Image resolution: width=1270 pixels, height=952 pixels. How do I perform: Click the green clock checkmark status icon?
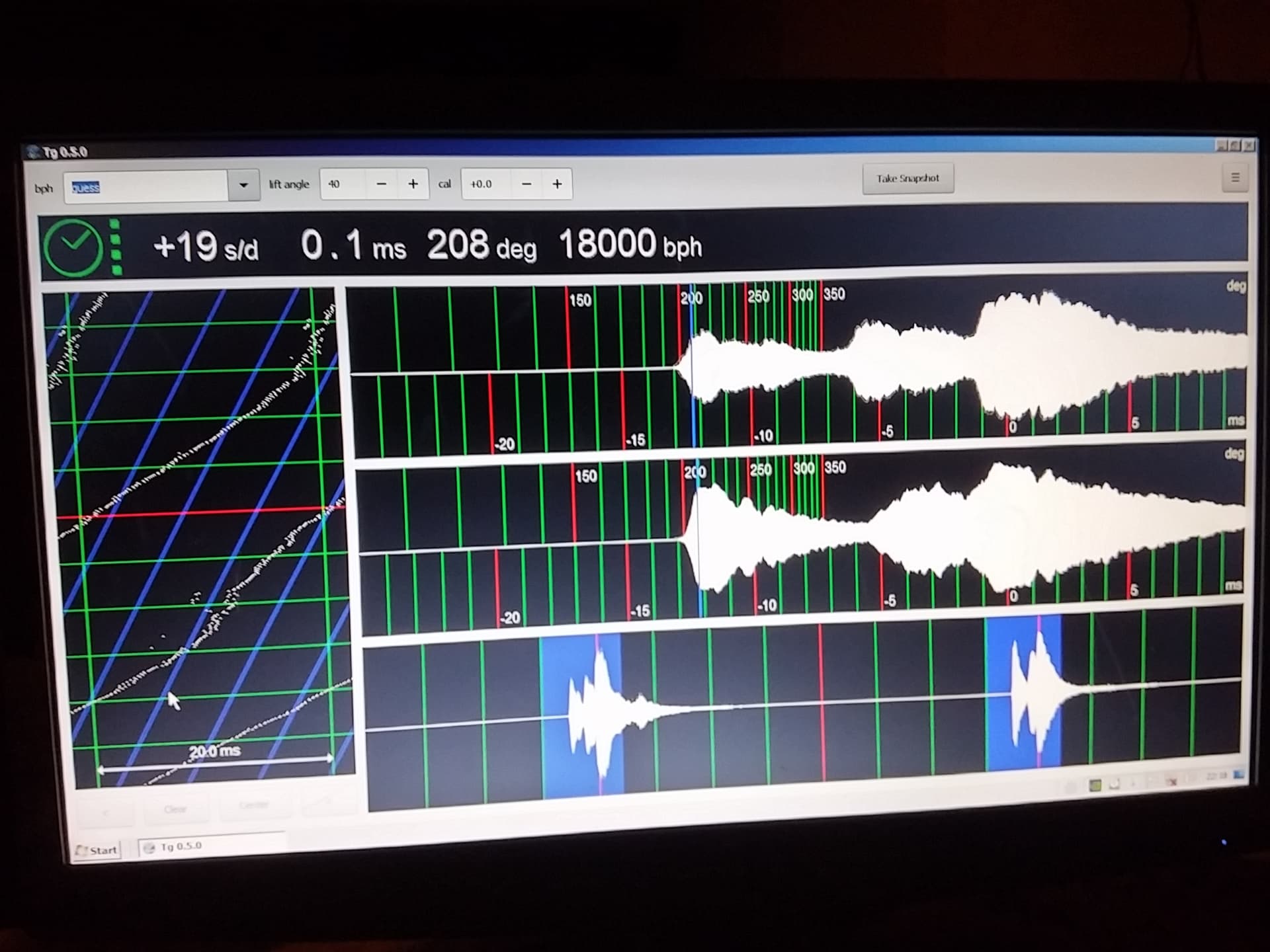73,247
